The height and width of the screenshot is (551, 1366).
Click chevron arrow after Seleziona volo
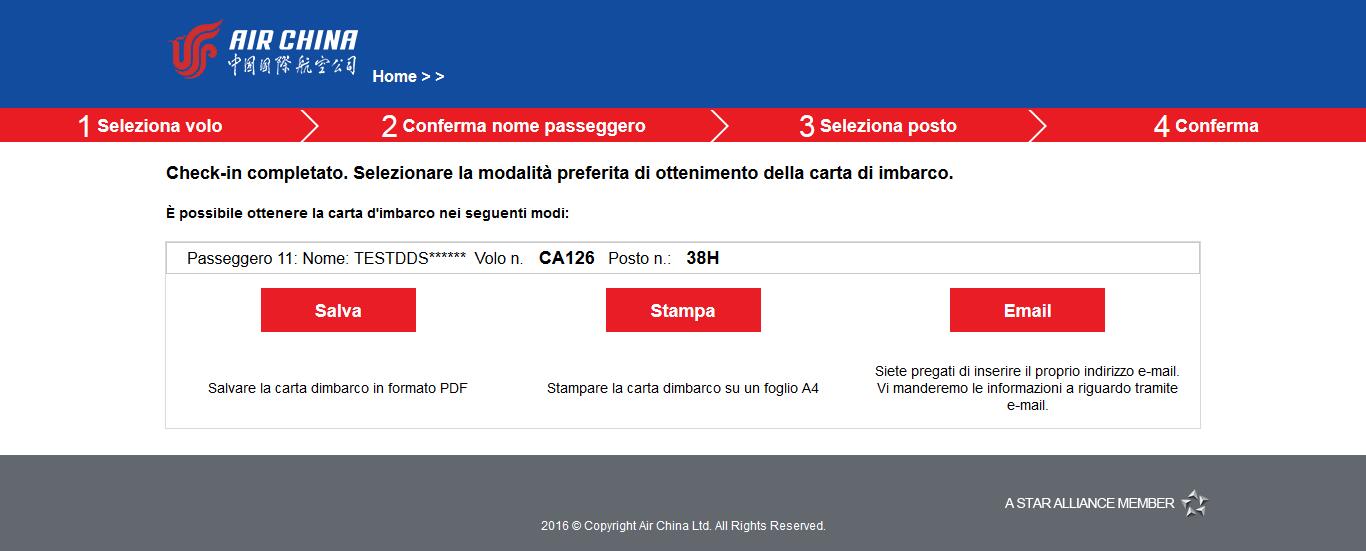[310, 125]
